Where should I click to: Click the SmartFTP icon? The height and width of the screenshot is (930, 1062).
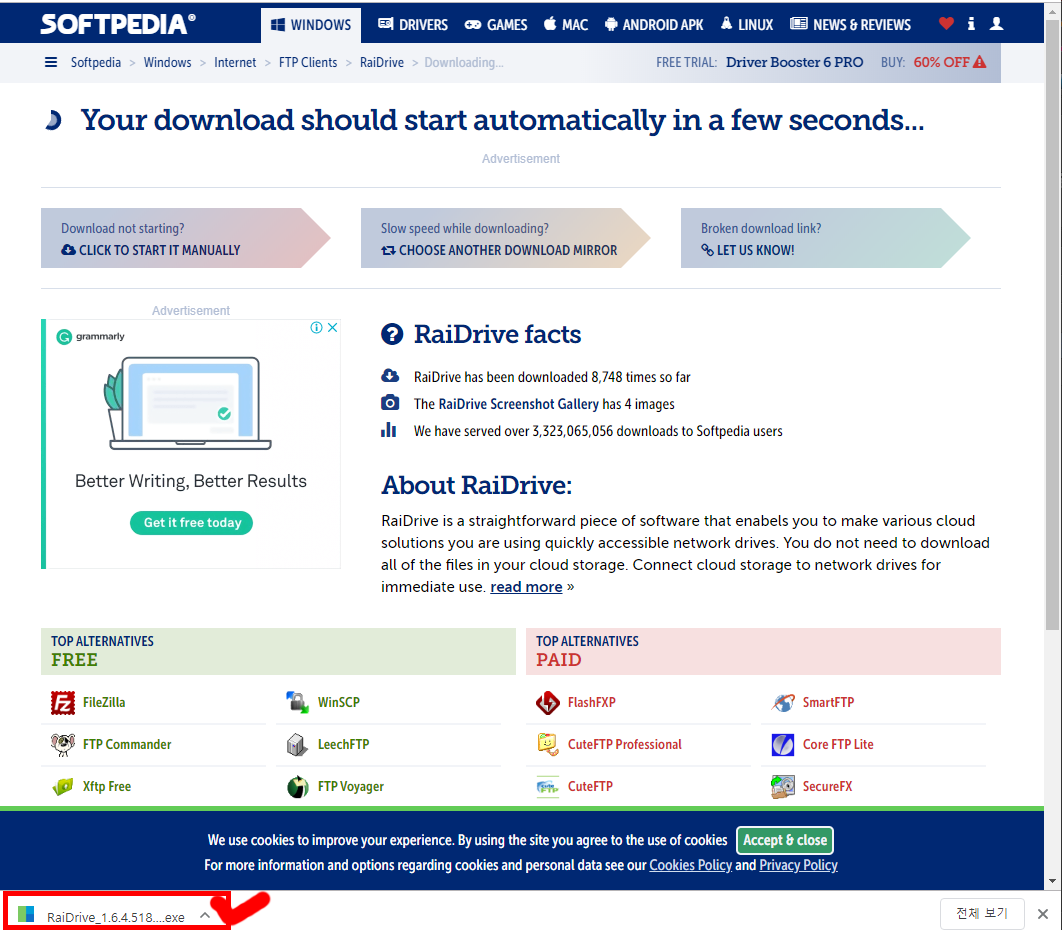(783, 702)
